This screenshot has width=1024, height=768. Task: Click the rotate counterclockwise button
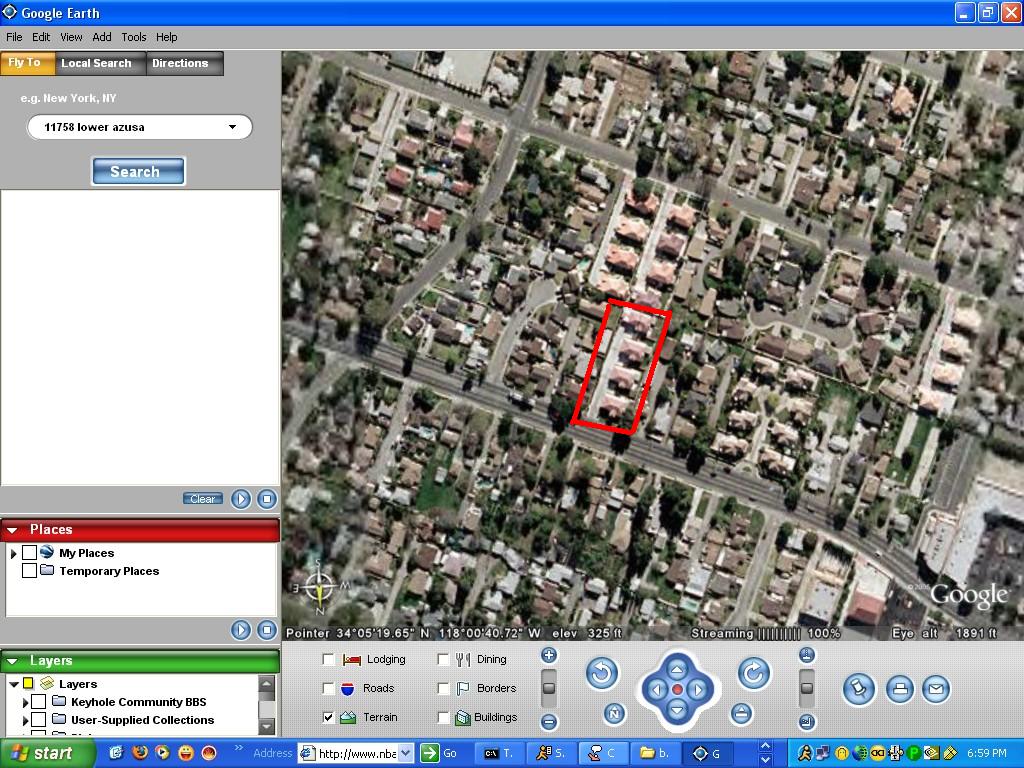click(x=601, y=674)
